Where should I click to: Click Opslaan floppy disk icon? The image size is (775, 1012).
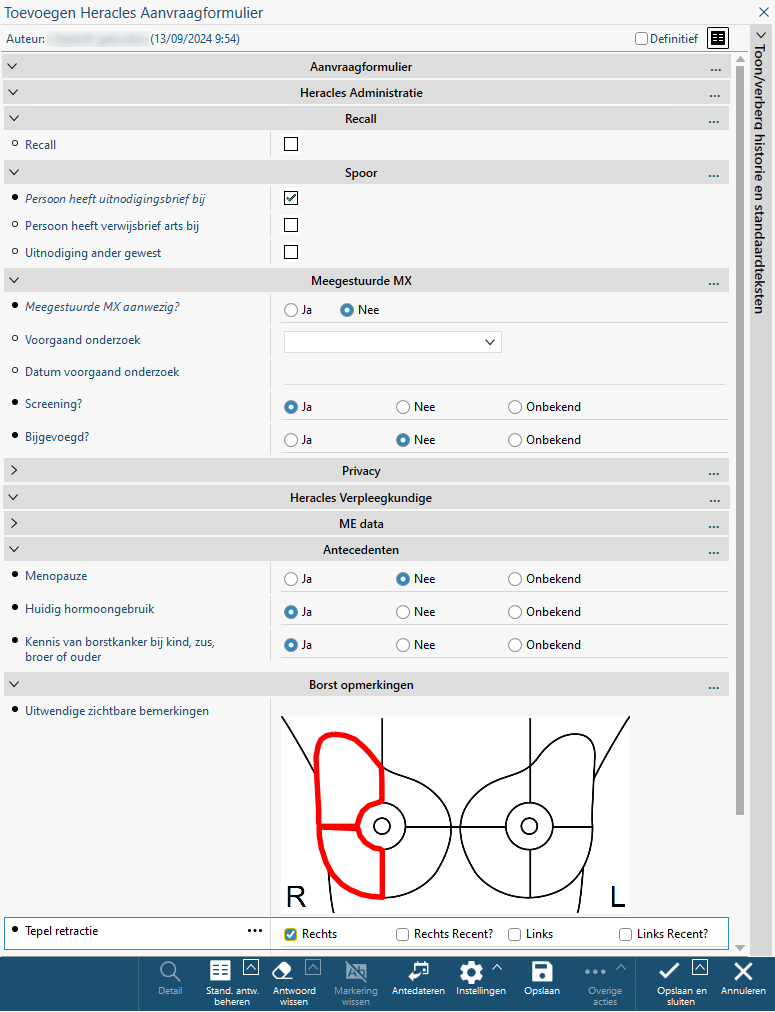pyautogui.click(x=541, y=971)
